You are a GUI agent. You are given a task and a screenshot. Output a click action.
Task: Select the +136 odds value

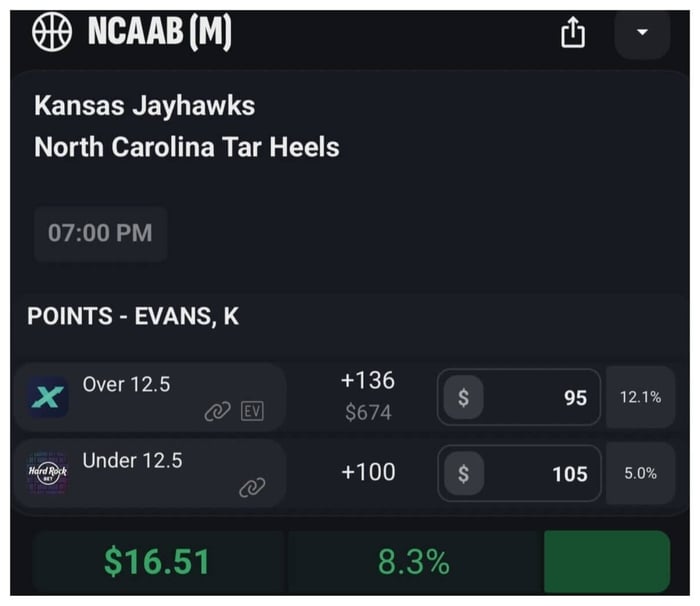coord(367,381)
